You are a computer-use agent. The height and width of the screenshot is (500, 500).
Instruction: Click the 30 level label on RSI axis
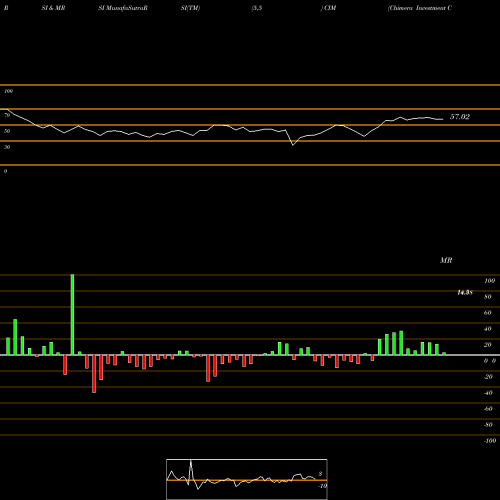(7, 147)
